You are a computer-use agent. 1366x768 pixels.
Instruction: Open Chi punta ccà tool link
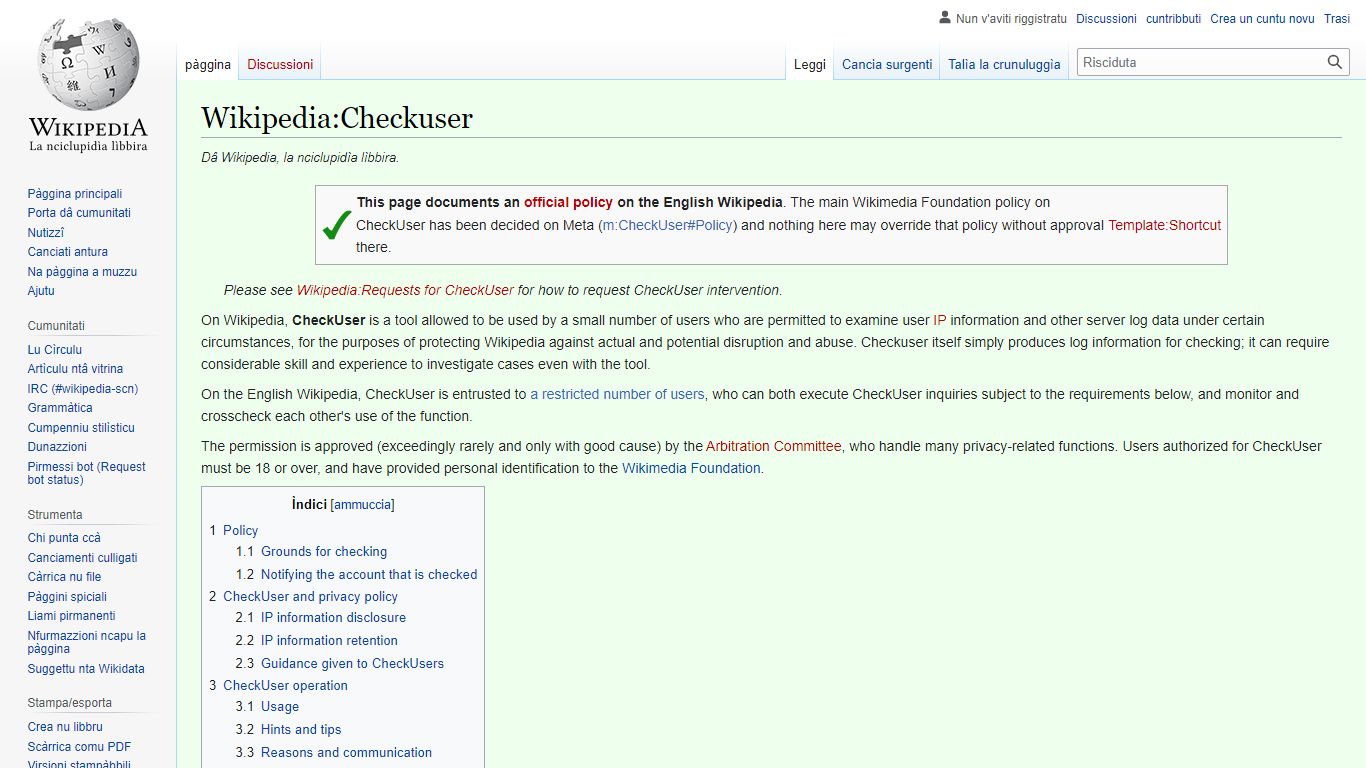(64, 538)
